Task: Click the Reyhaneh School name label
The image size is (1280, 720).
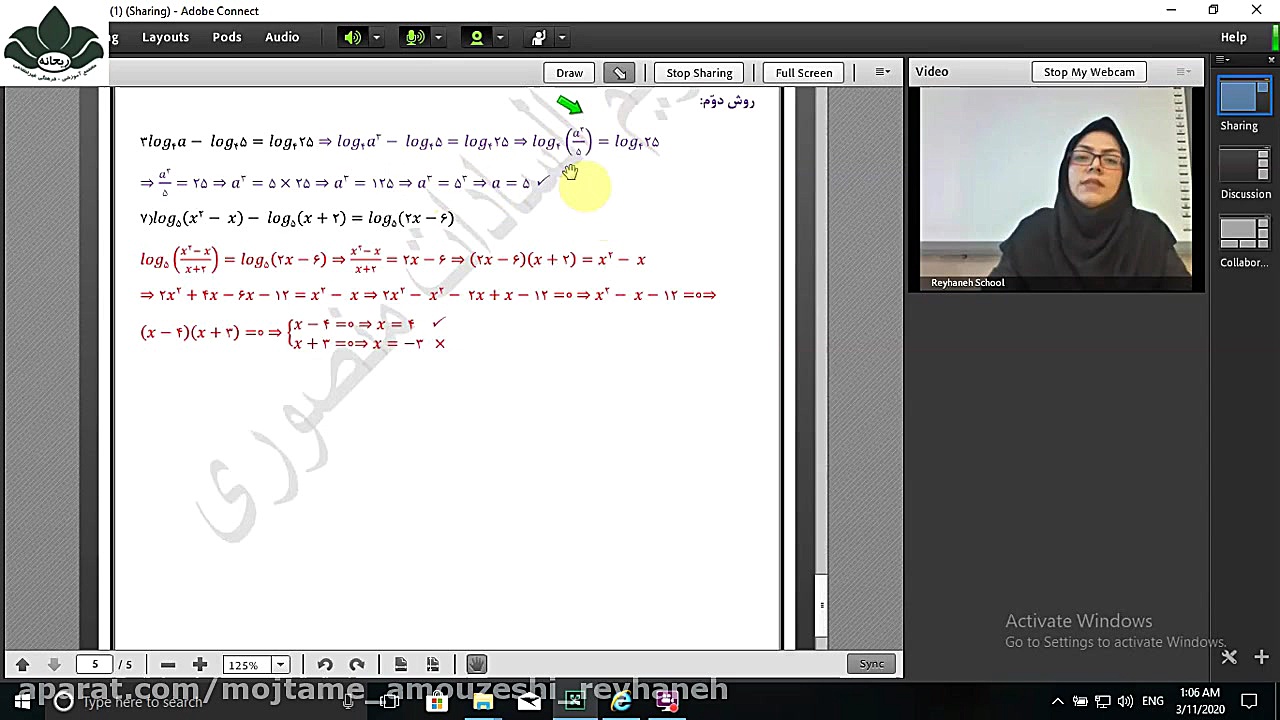Action: (967, 283)
